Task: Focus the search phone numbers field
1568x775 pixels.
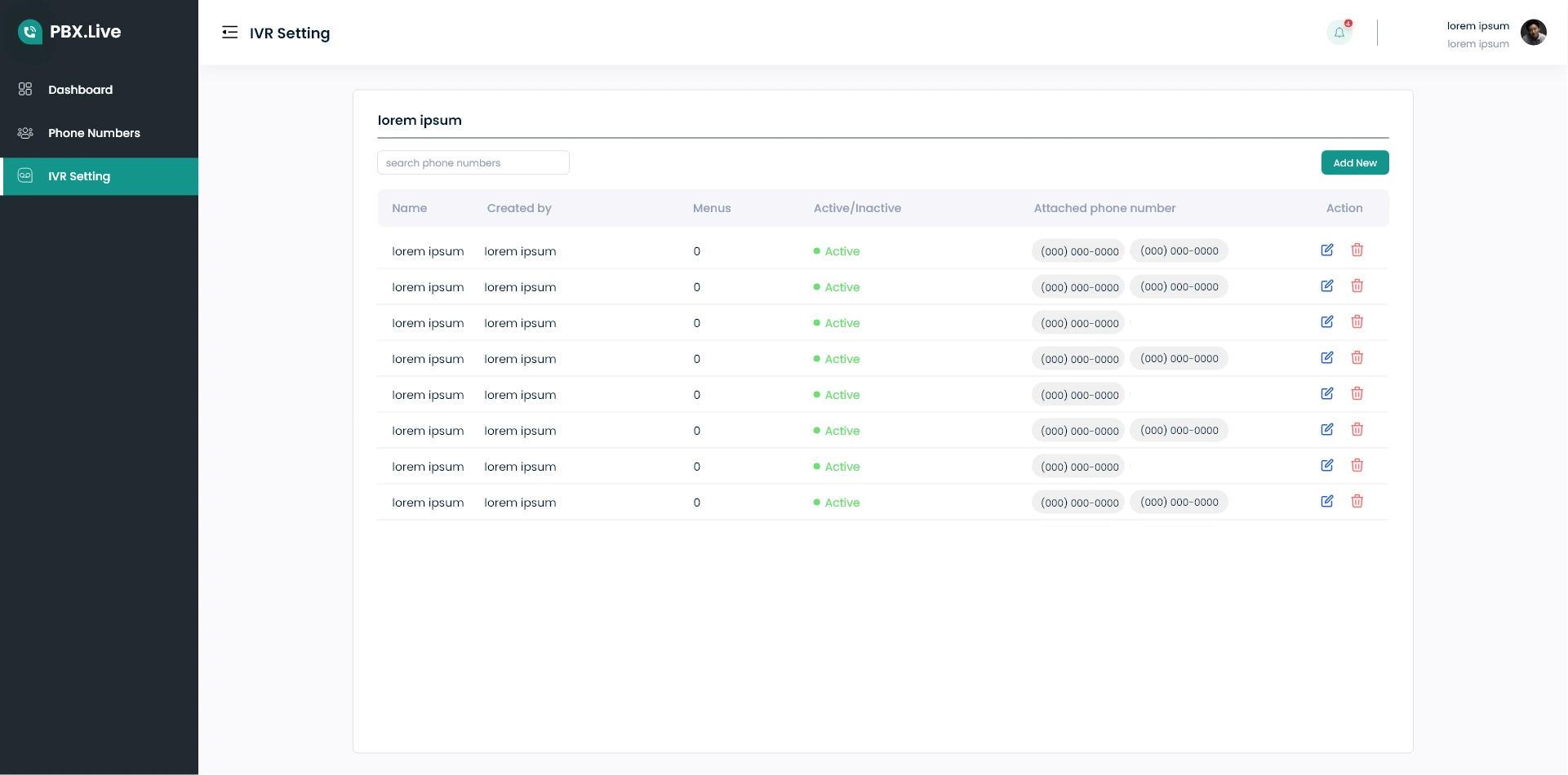Action: tap(473, 163)
